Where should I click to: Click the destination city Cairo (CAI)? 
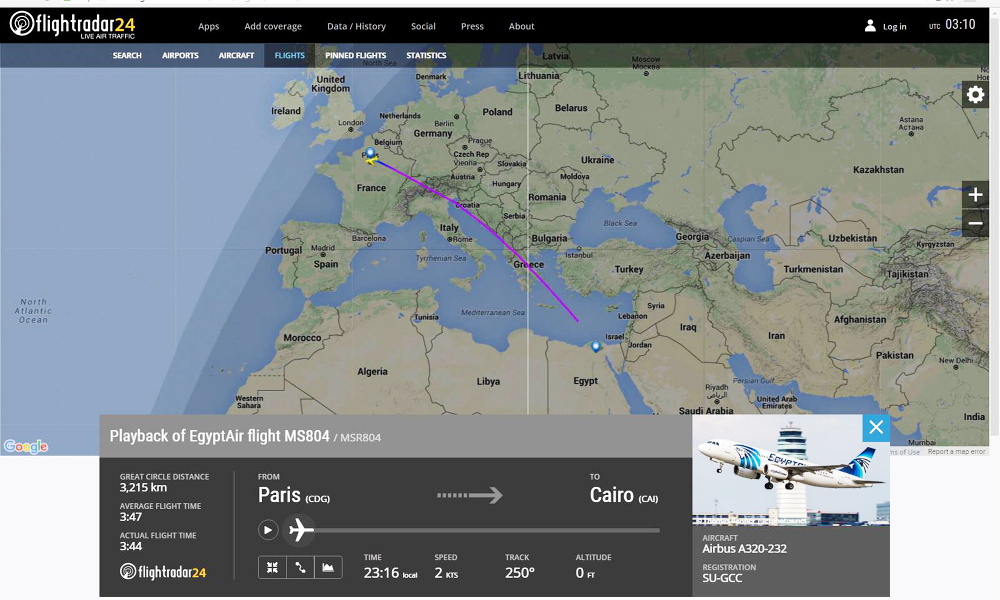coord(624,495)
